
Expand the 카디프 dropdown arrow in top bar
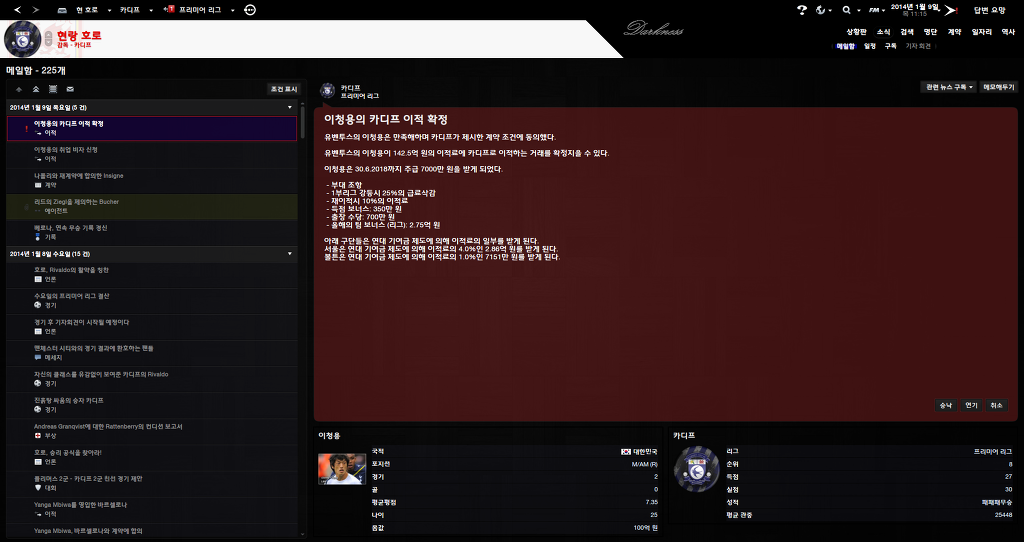[151, 10]
